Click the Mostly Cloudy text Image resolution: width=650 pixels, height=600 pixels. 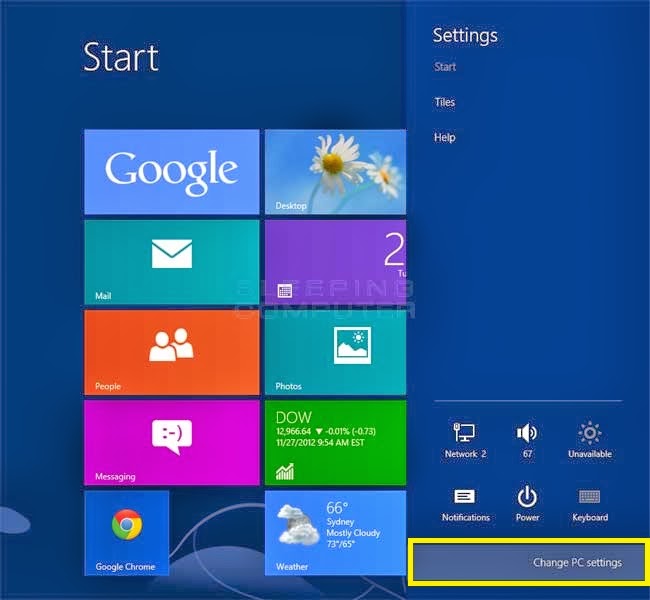tap(353, 533)
